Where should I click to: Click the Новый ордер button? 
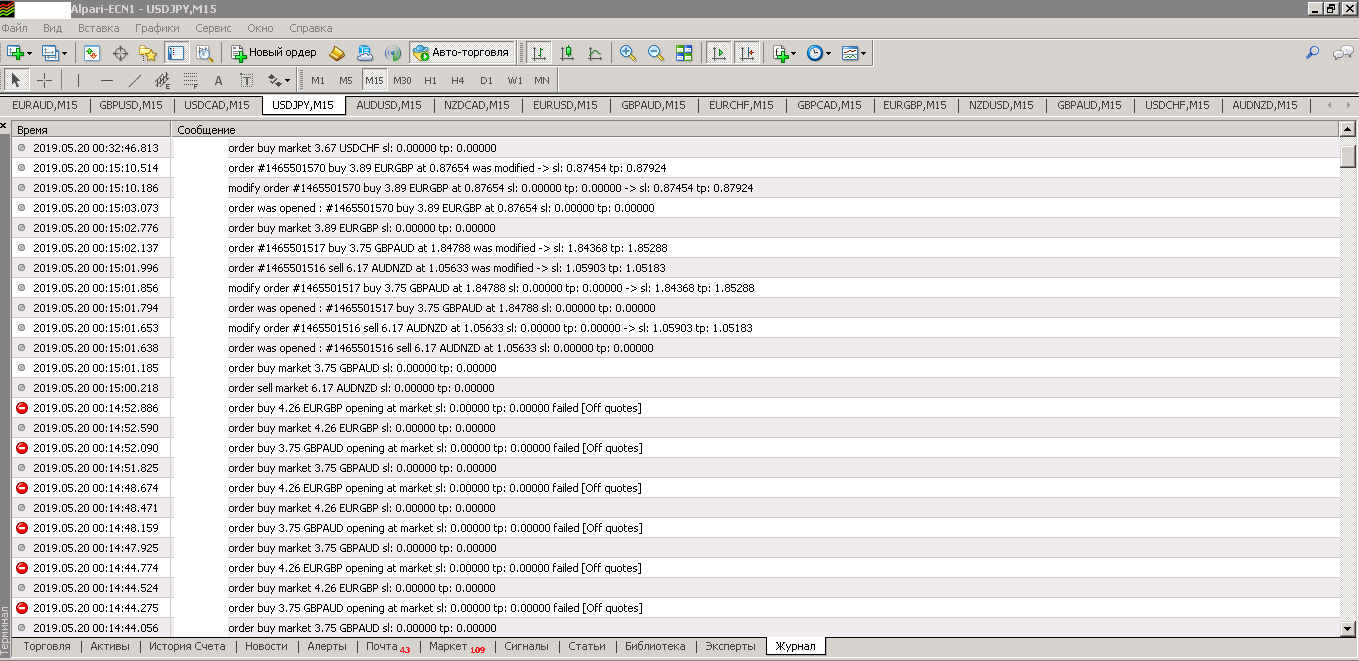[274, 52]
